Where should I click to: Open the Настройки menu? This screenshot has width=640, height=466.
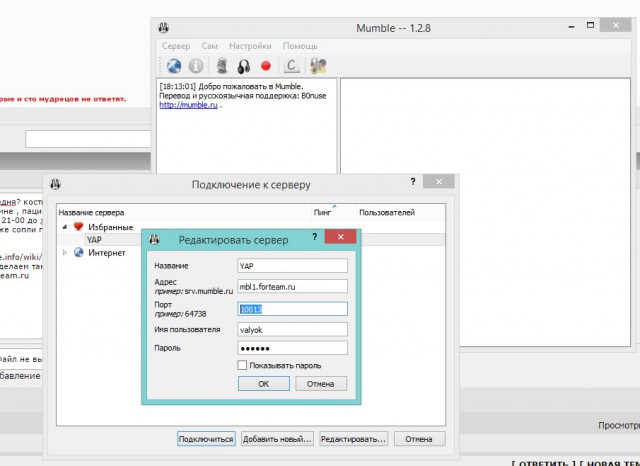tap(250, 46)
